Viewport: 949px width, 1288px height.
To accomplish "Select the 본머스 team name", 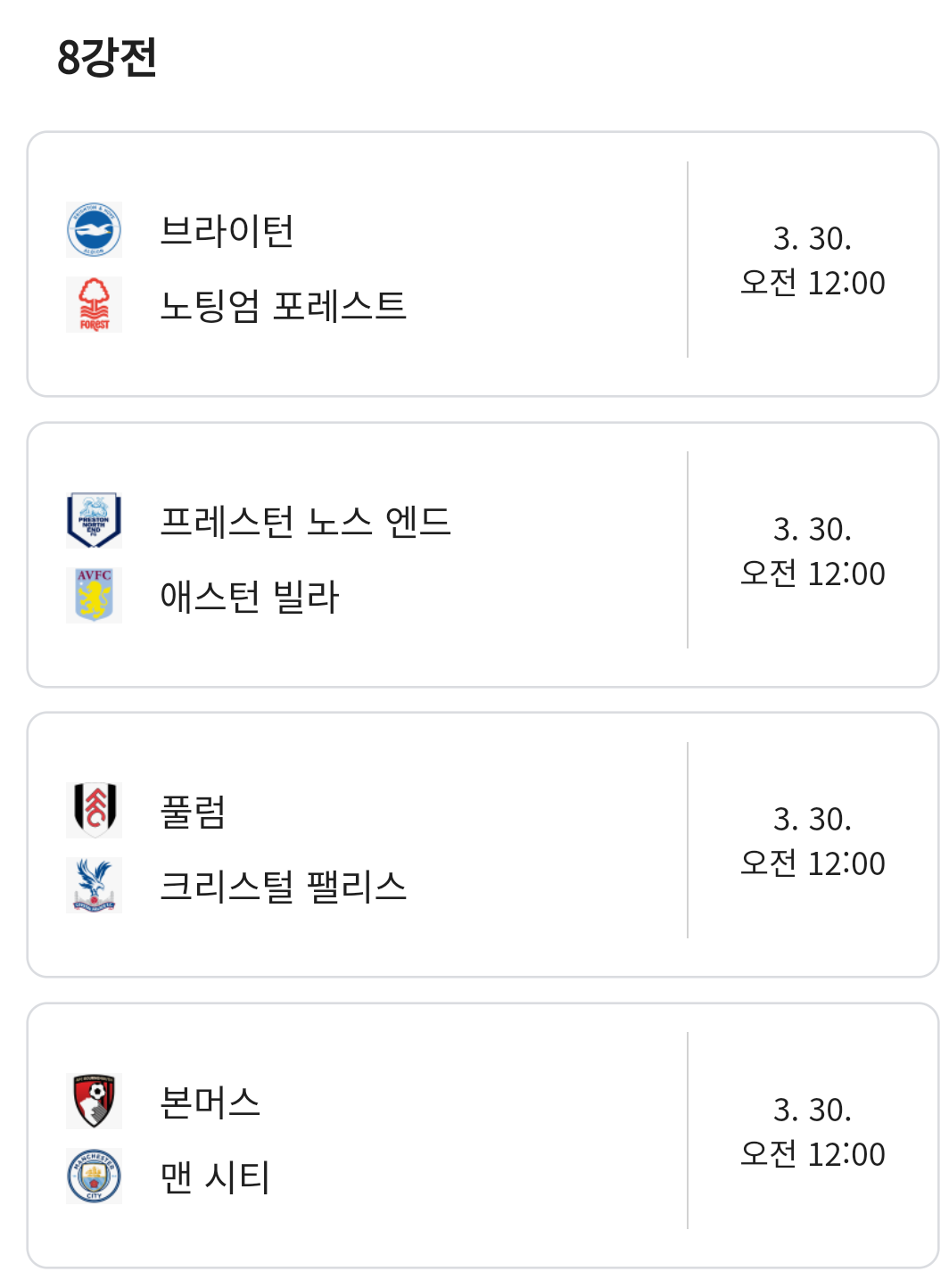I will point(210,1102).
